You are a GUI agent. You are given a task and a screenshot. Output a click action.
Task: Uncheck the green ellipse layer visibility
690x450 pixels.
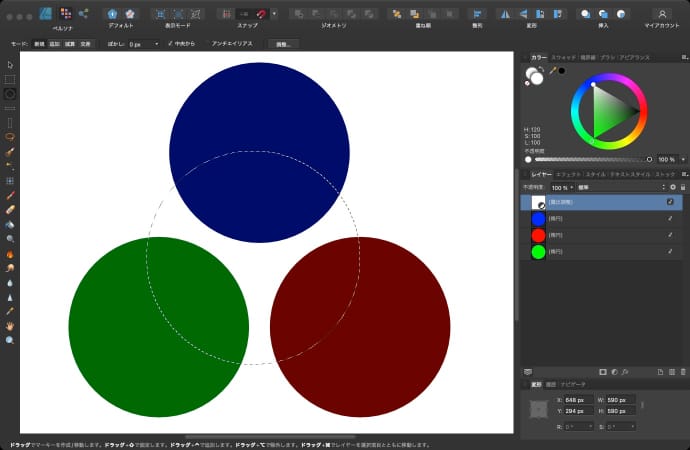[x=670, y=252]
